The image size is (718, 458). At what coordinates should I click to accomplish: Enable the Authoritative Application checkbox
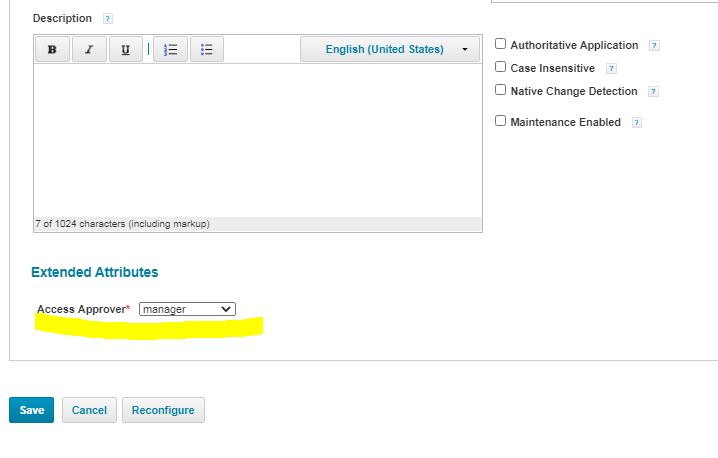501,44
